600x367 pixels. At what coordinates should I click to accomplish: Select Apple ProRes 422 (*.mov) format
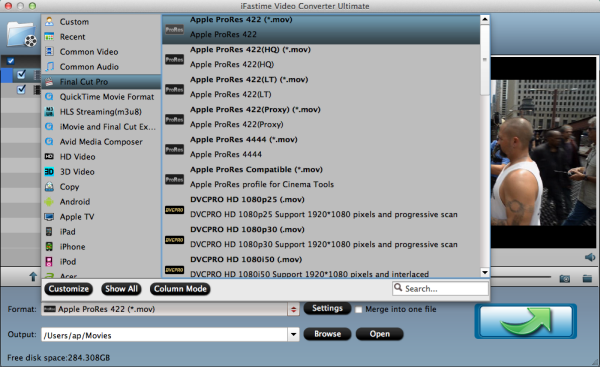321,29
